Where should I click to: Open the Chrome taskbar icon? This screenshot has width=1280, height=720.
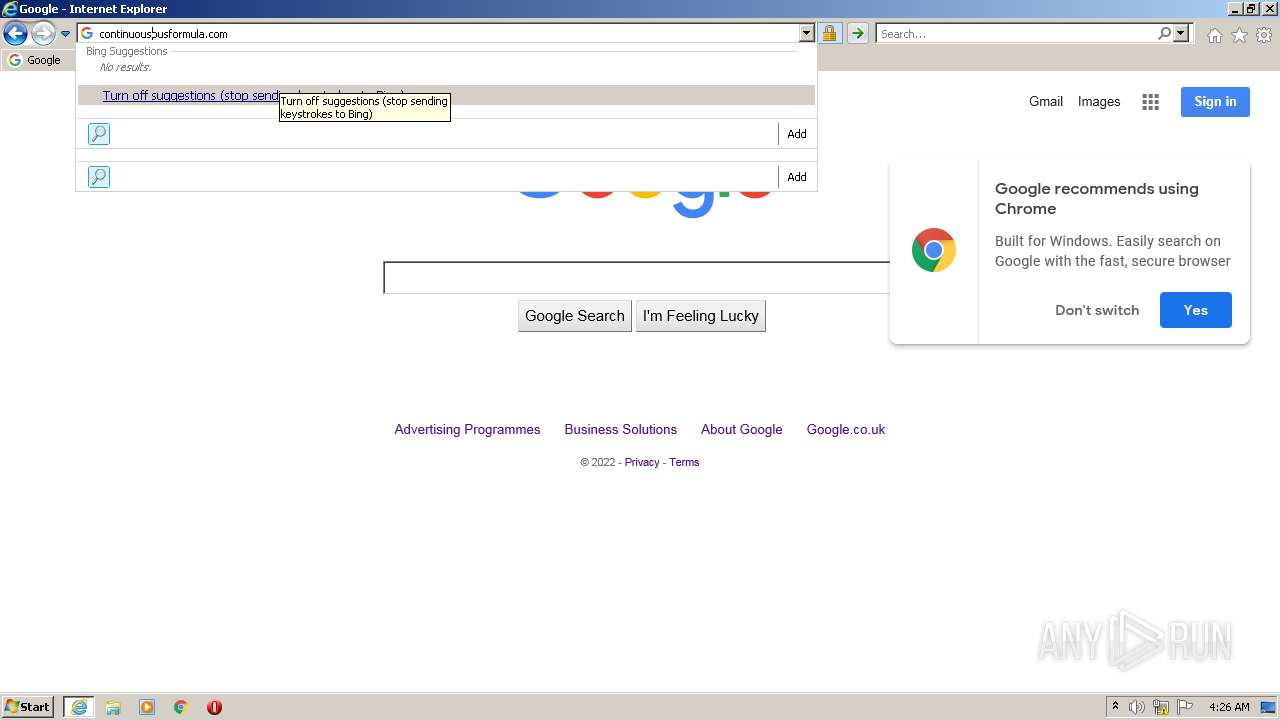(x=181, y=707)
